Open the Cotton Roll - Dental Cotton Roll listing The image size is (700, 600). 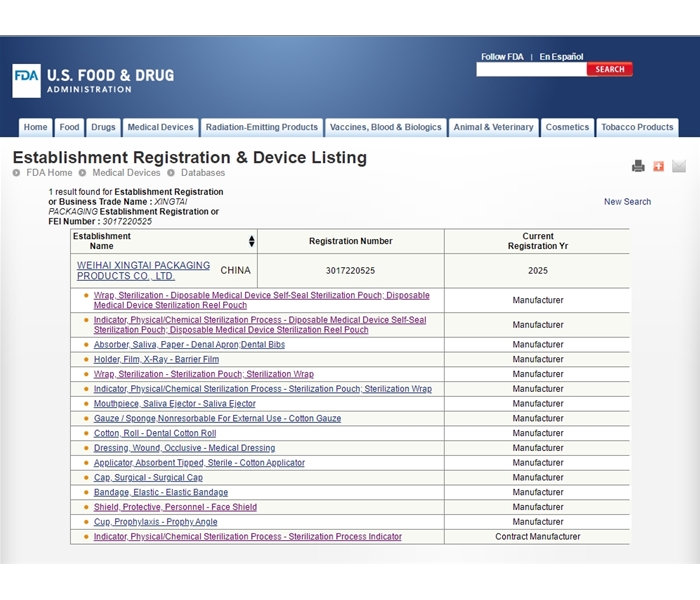tap(155, 433)
